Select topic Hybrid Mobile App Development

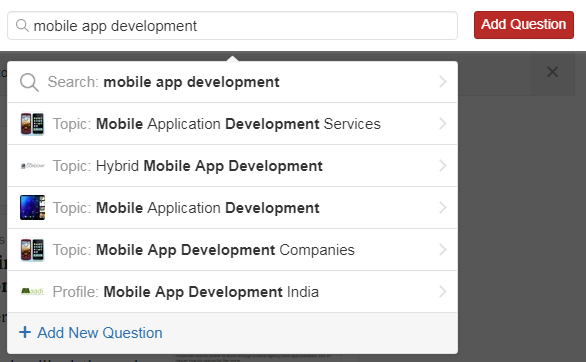pos(232,165)
